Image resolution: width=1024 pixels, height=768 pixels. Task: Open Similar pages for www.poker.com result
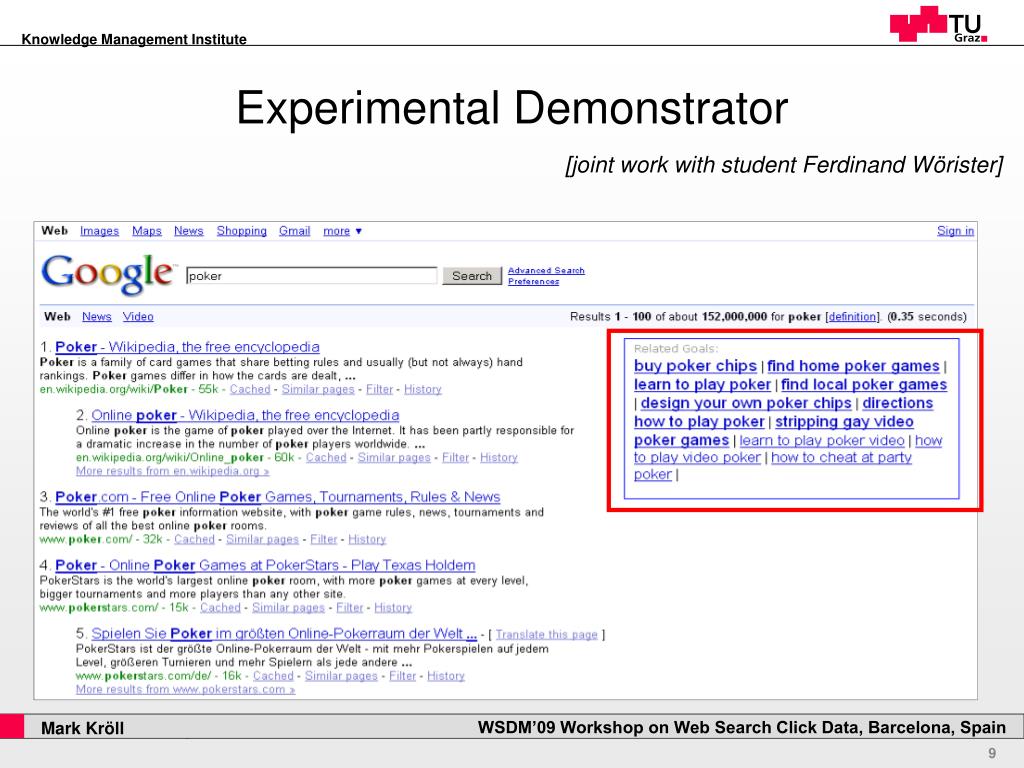tap(262, 539)
